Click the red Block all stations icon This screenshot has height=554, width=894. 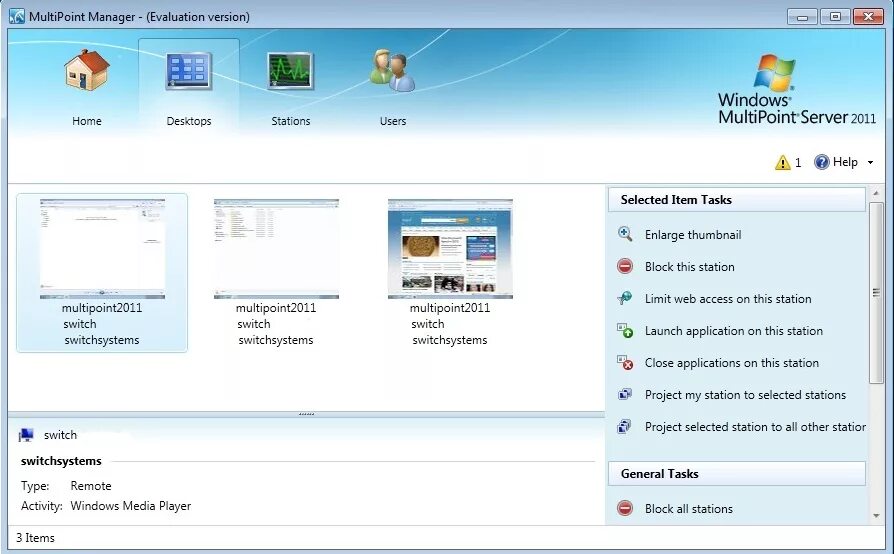pos(625,508)
